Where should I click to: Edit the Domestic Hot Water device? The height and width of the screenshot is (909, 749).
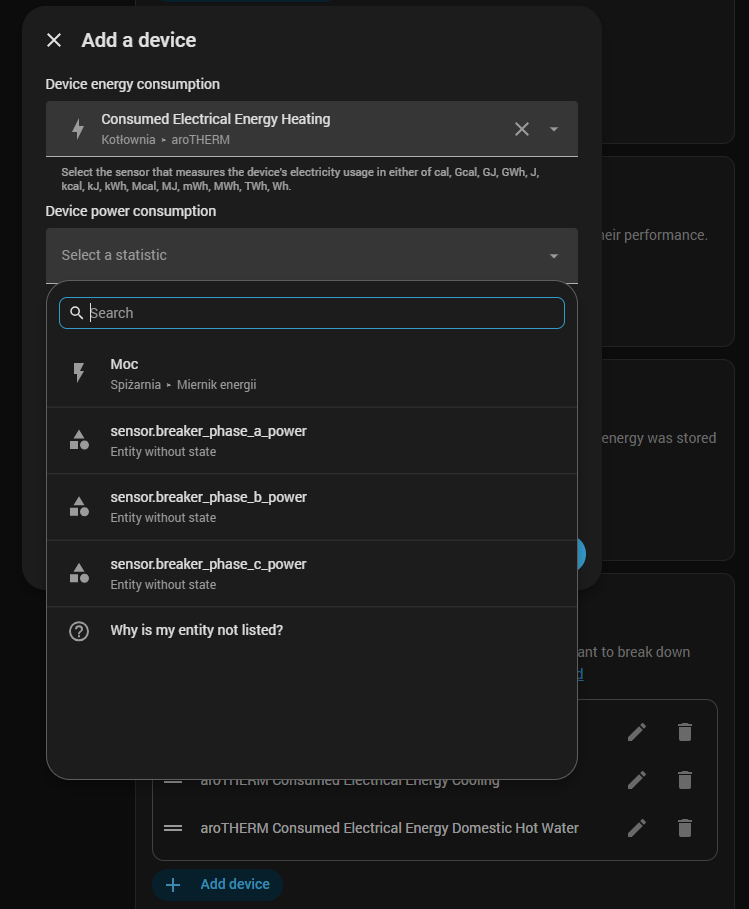coord(637,828)
